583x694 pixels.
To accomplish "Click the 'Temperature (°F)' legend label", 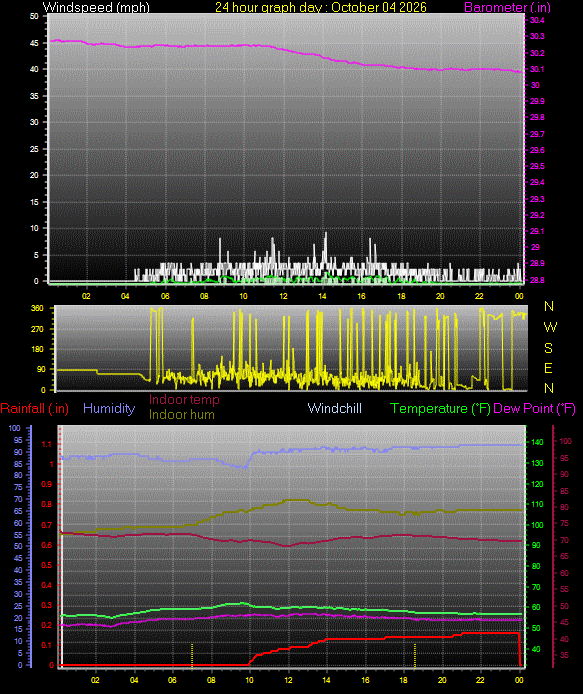I will click(x=440, y=409).
